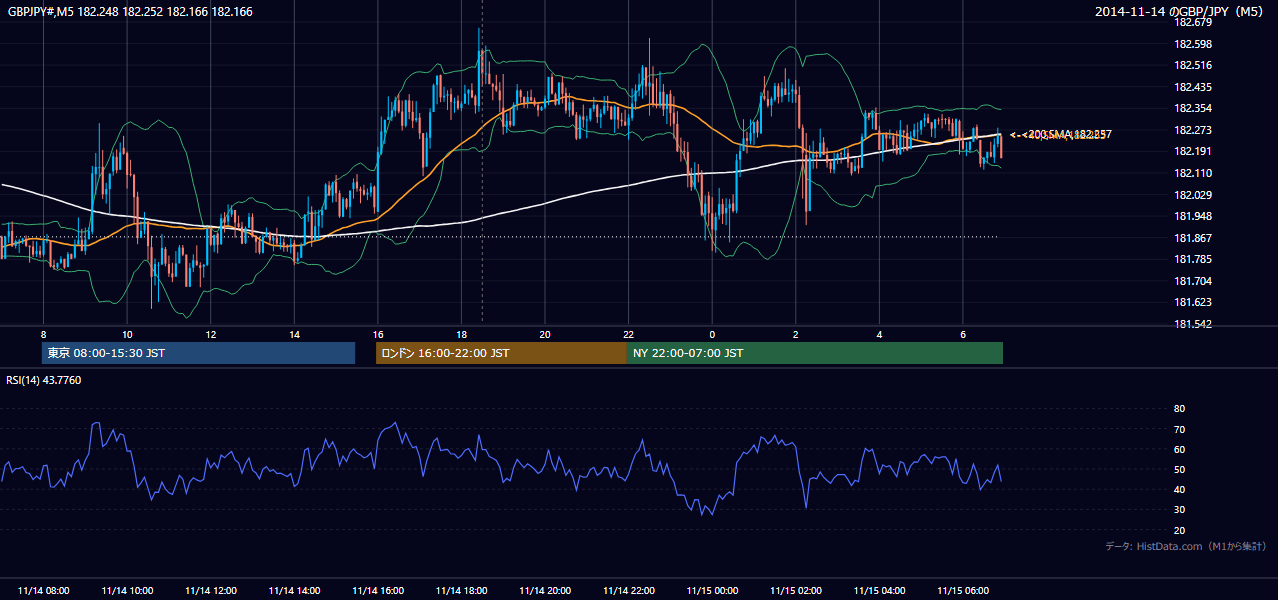
Task: Click price axis value 181.948
Action: 1192,216
